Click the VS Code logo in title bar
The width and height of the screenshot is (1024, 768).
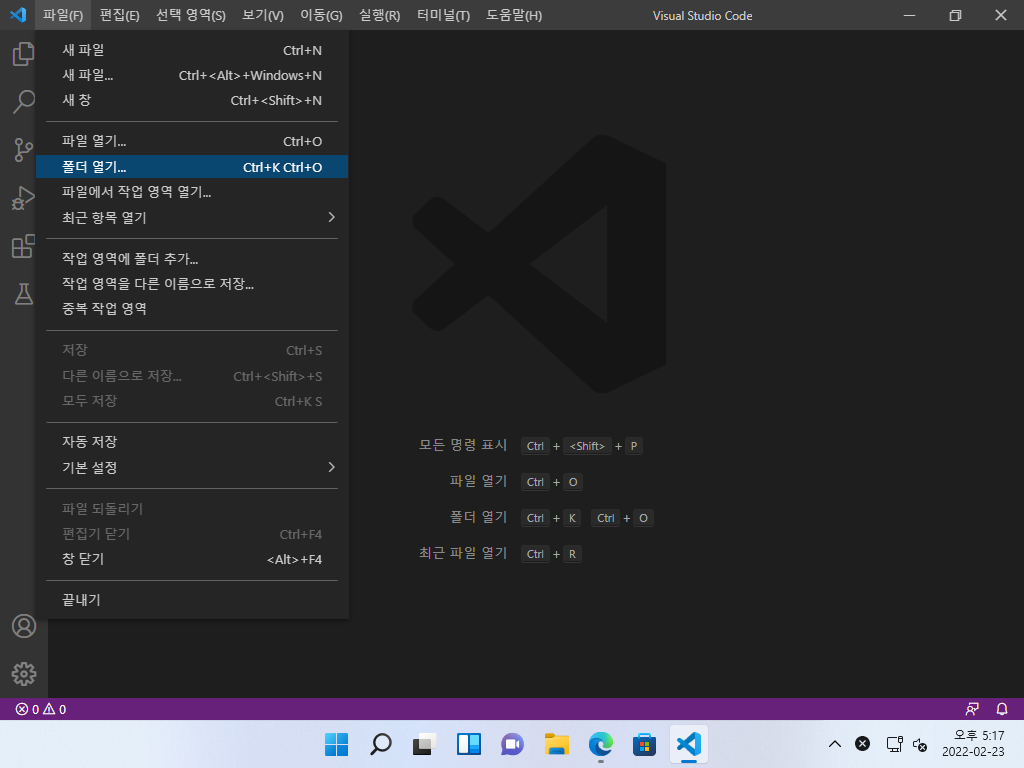pyautogui.click(x=18, y=14)
